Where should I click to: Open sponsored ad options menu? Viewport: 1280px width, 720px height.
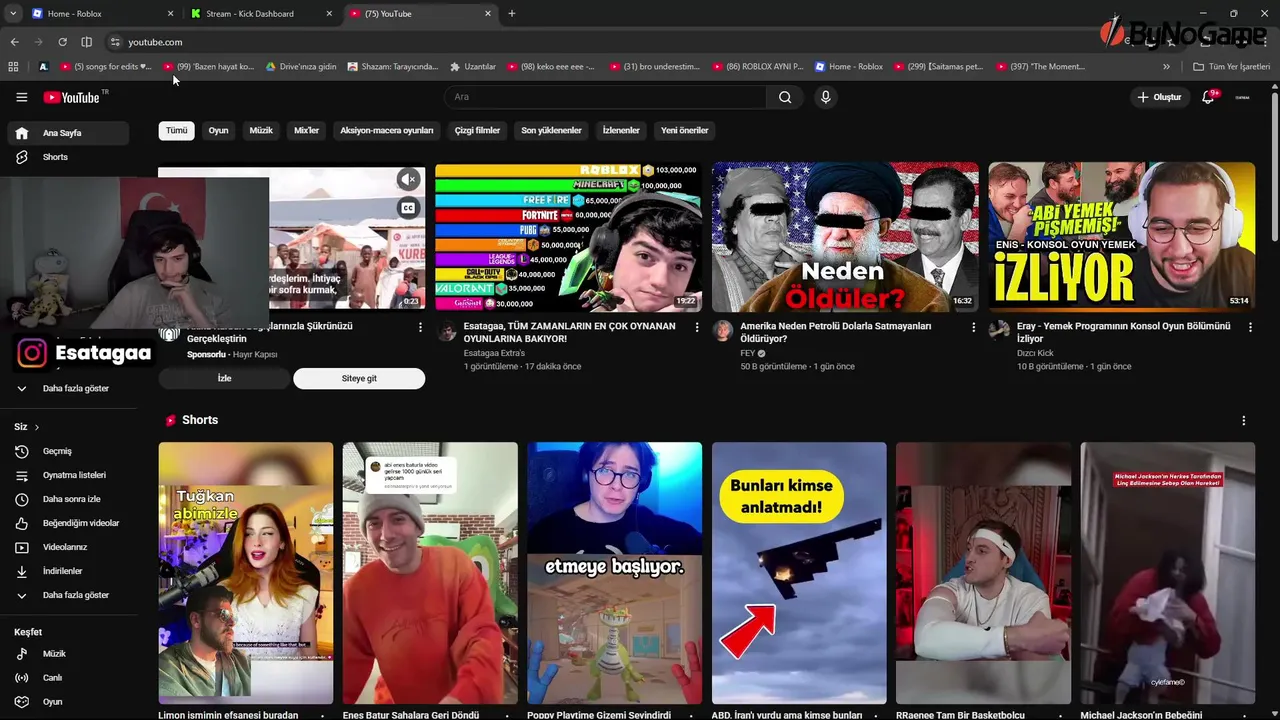pos(420,327)
